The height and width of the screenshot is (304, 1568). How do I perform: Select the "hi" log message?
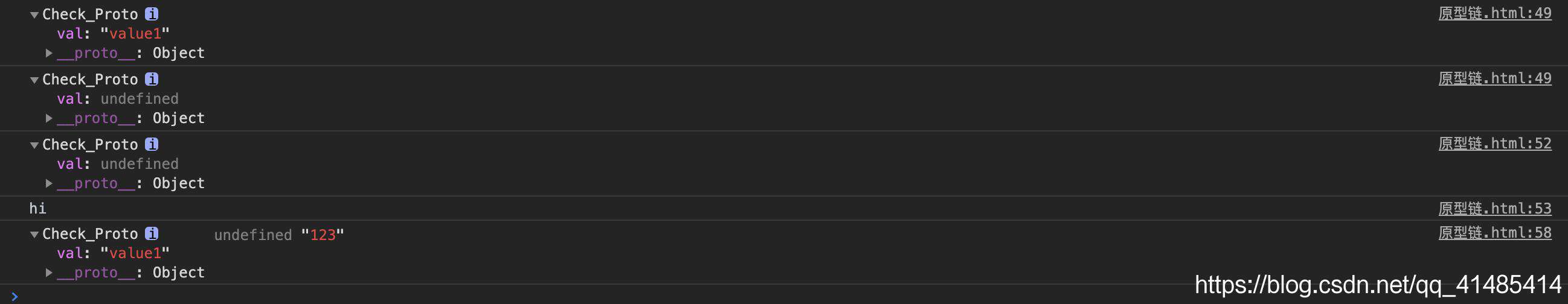37,209
